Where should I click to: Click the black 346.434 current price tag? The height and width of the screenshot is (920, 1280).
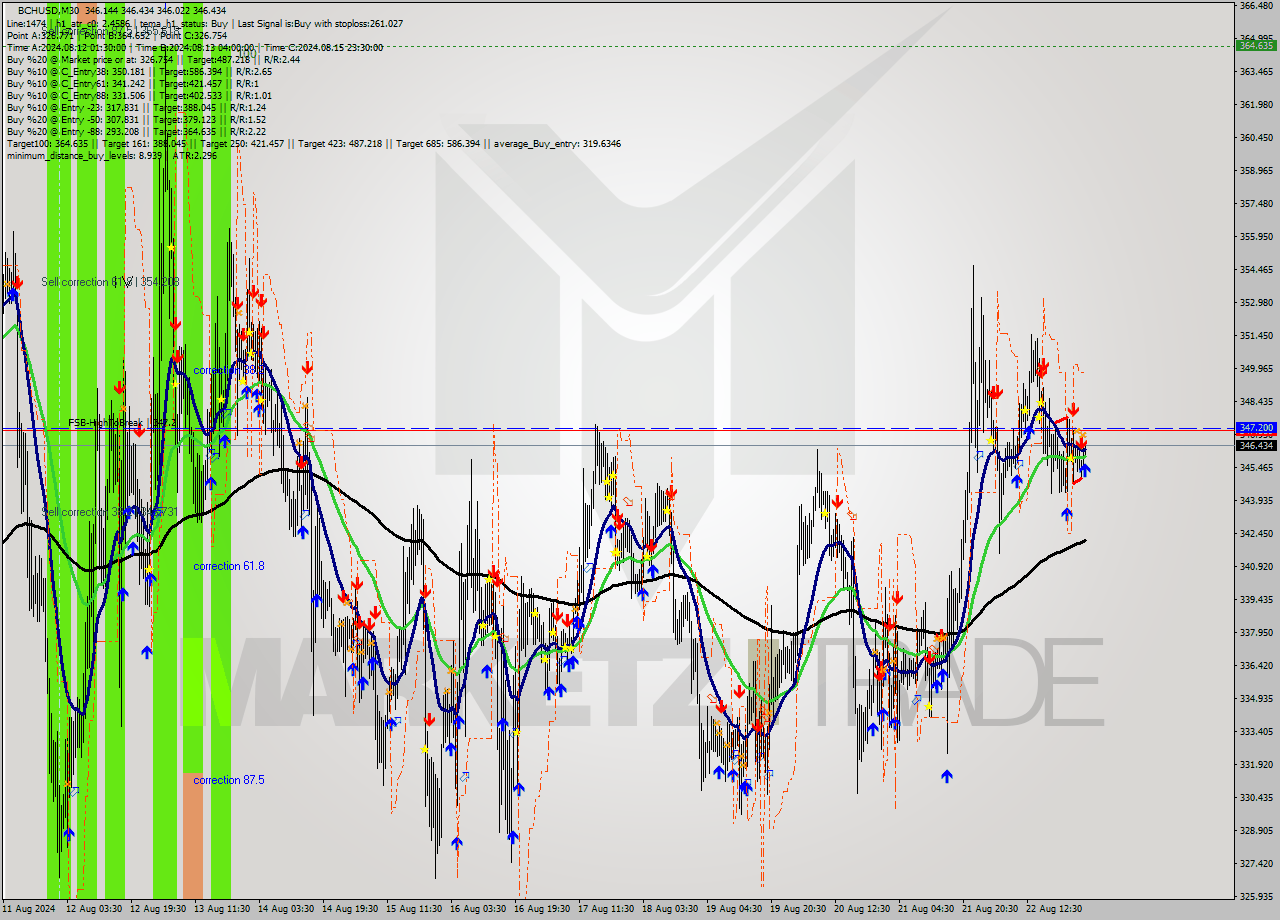[x=1256, y=445]
